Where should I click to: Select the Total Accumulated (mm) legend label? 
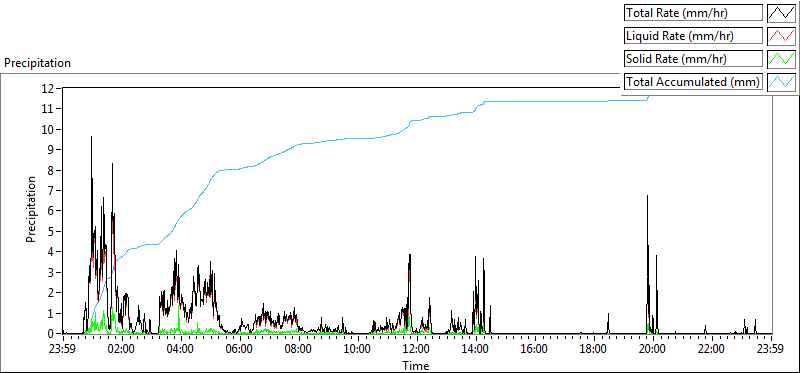[693, 81]
